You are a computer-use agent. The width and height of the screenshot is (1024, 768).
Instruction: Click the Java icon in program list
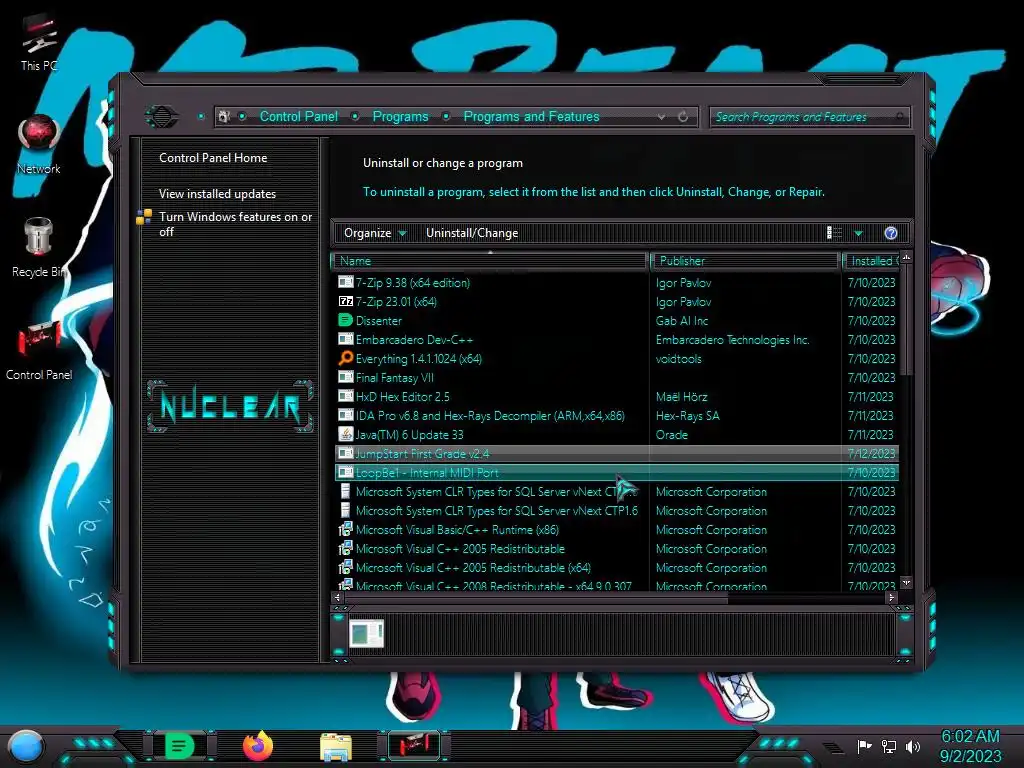pyautogui.click(x=345, y=434)
